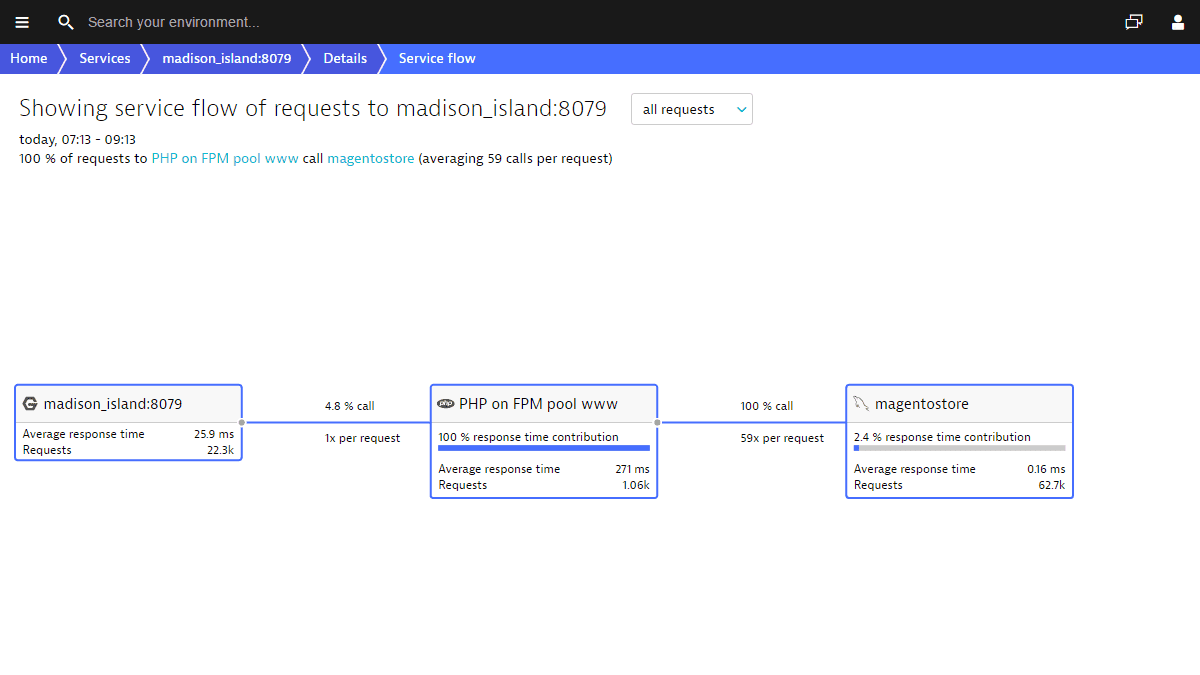
Task: Open the hamburger navigation menu
Action: pyautogui.click(x=22, y=22)
